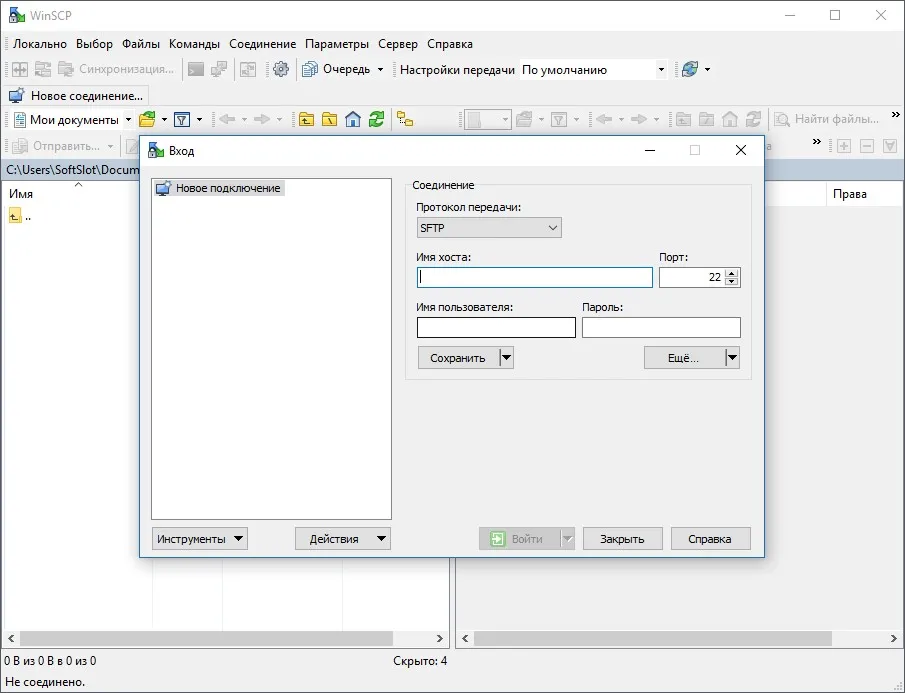Refresh the local panel with green arrows
This screenshot has width=905, height=693.
coord(376,119)
